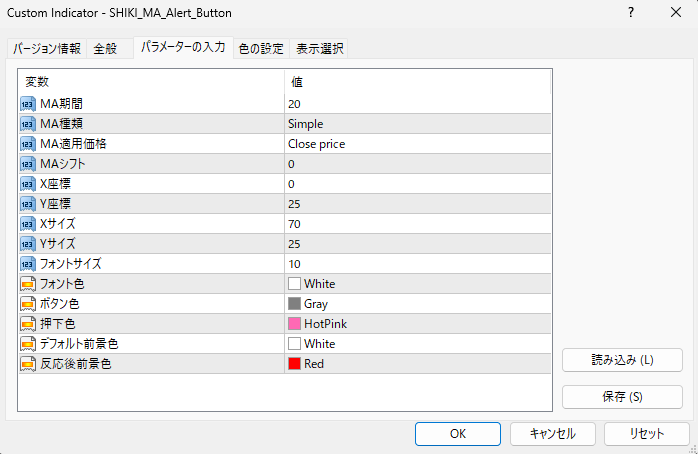Screen dimensions: 698x454
Task: Click the icon next to MA種類
Action: coord(28,124)
